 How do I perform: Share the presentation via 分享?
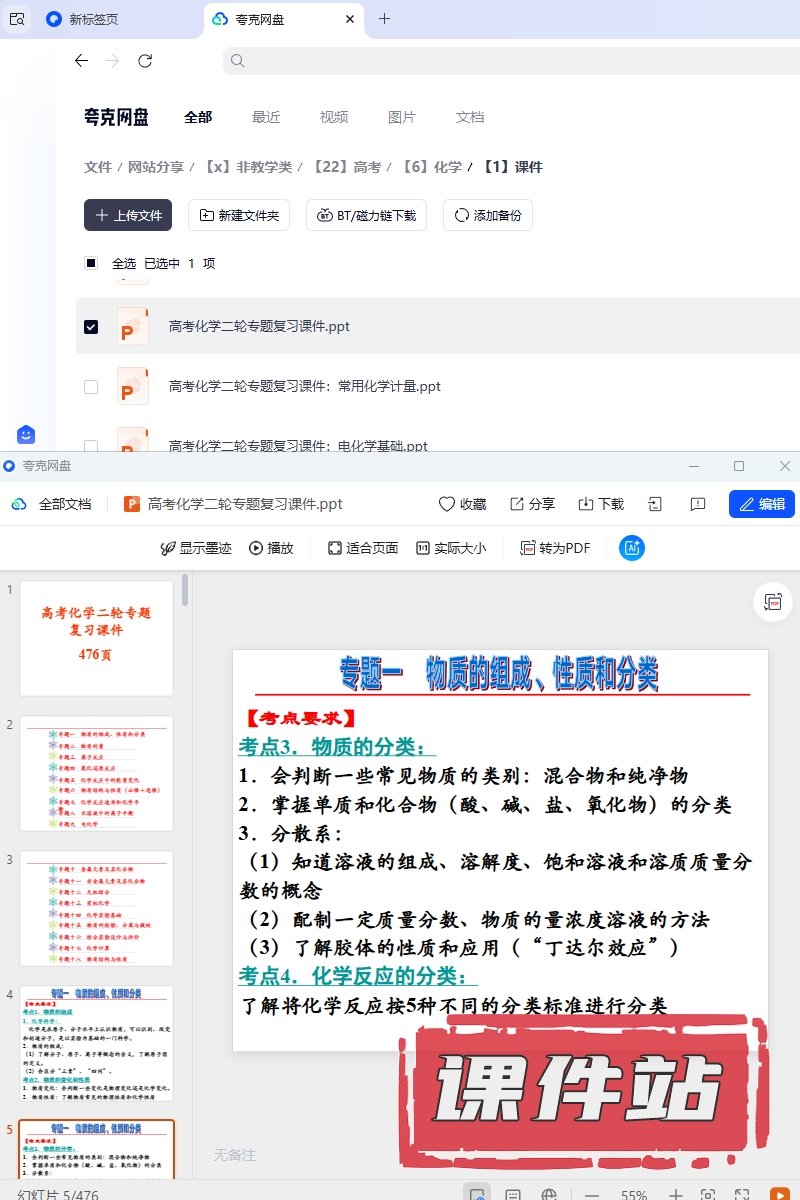(532, 504)
